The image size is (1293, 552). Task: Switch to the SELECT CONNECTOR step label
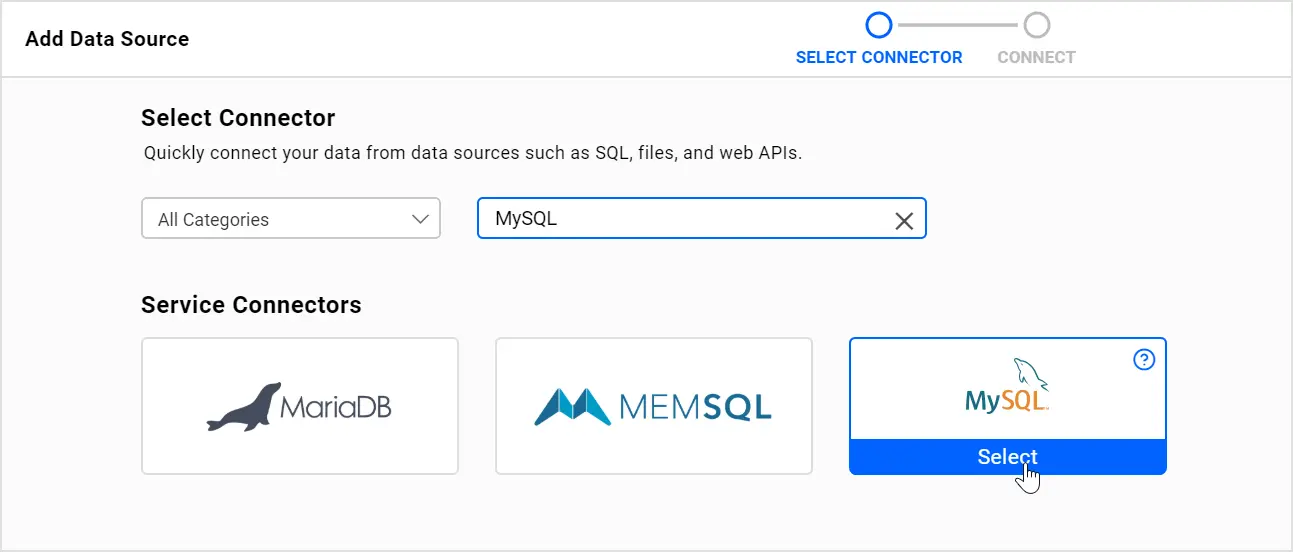tap(879, 58)
